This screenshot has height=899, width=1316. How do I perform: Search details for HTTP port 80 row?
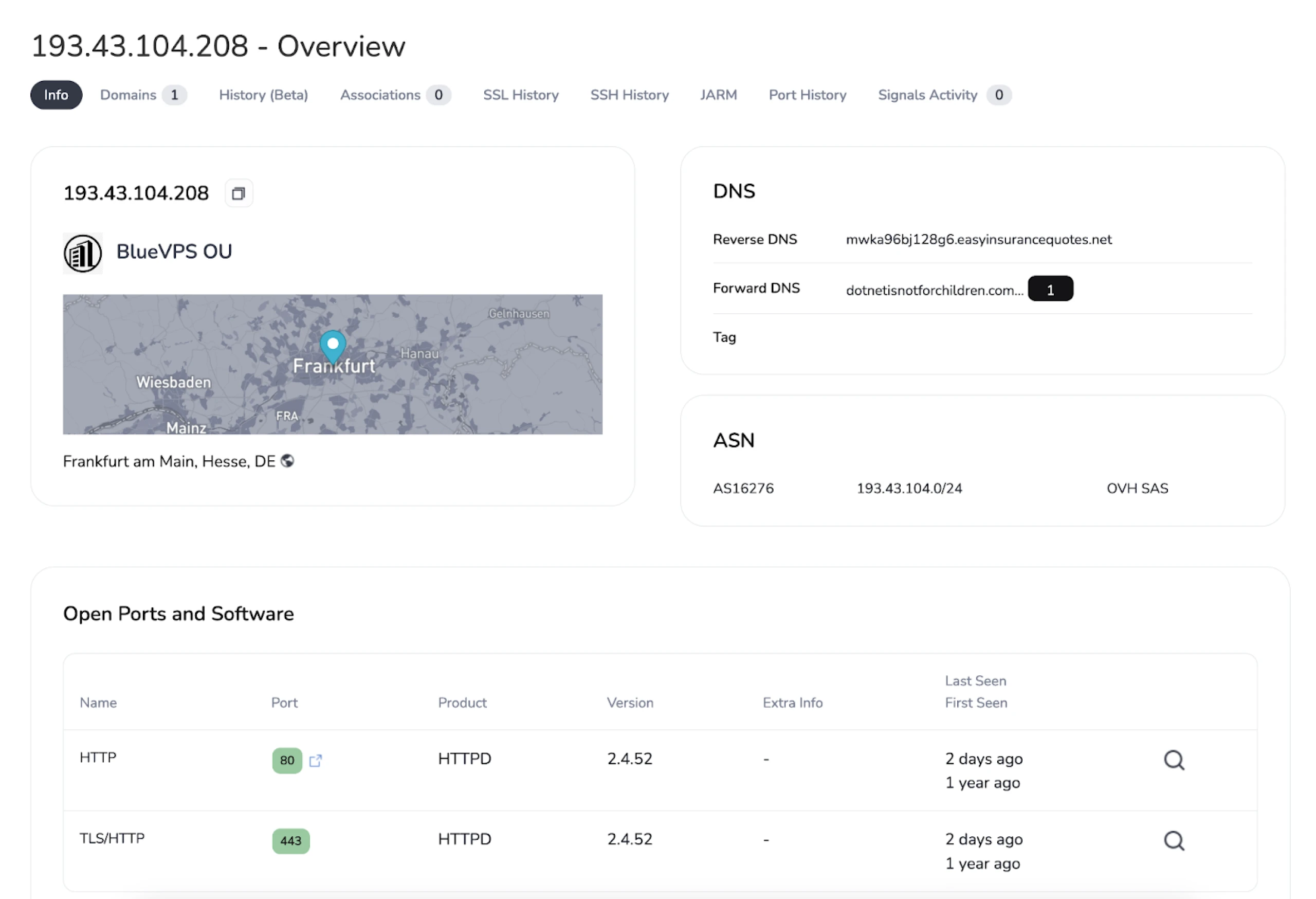1174,760
